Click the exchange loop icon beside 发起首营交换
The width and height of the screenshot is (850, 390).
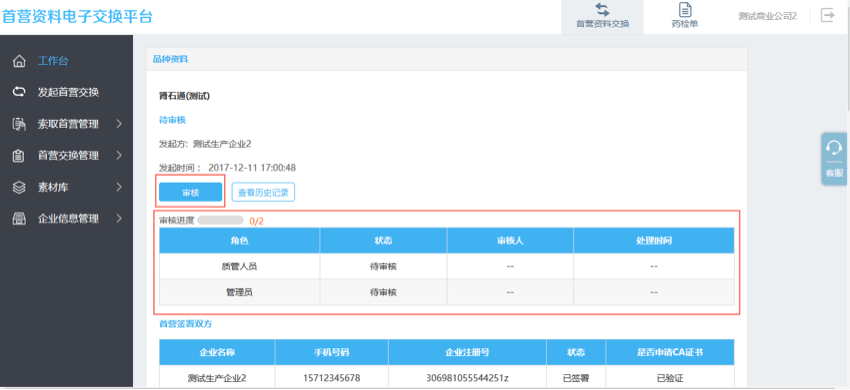pos(19,92)
